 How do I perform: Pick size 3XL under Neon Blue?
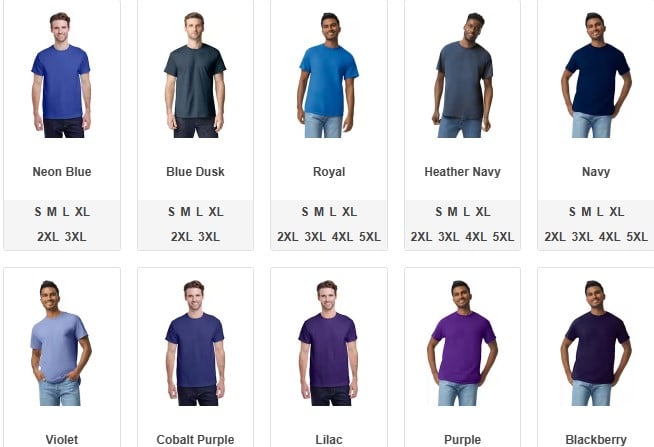75,237
